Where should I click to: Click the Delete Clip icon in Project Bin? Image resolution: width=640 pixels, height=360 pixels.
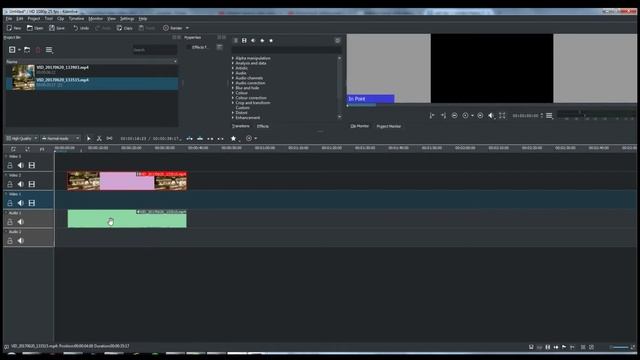38,50
